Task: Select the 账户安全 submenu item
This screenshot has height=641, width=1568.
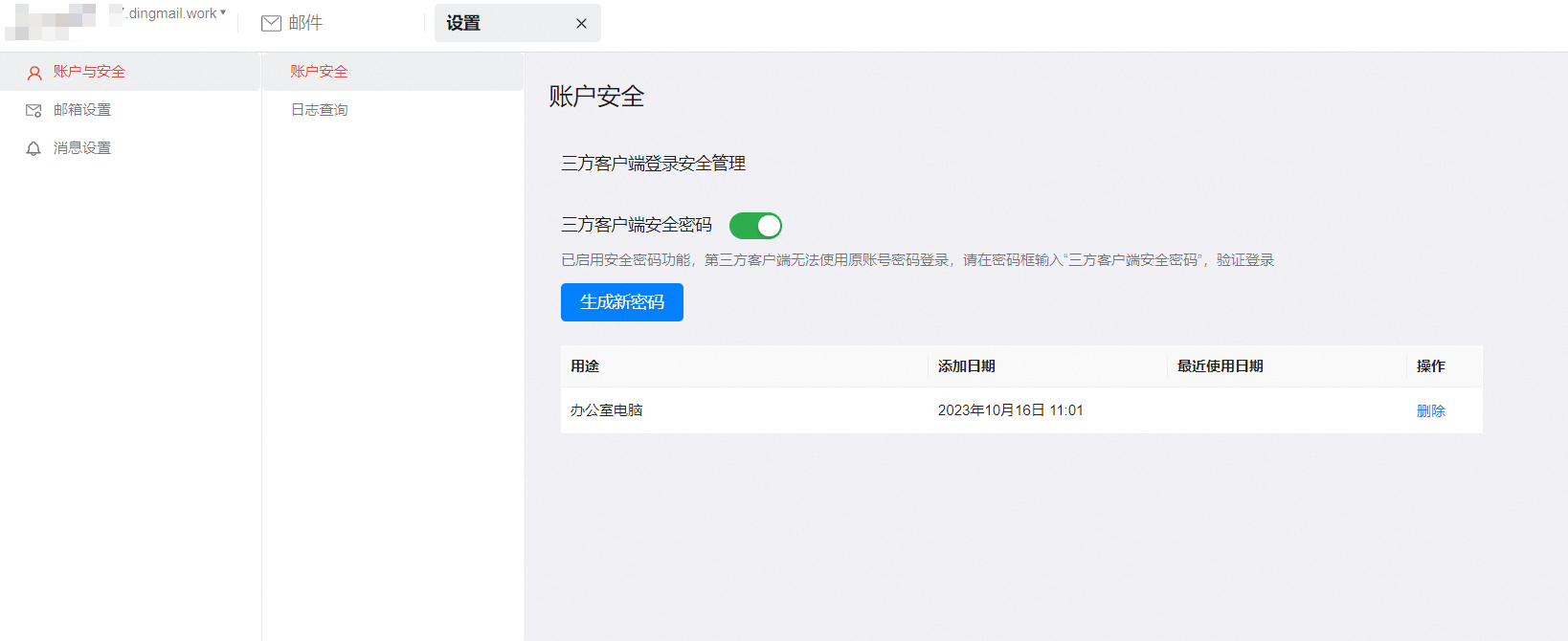Action: (392, 72)
